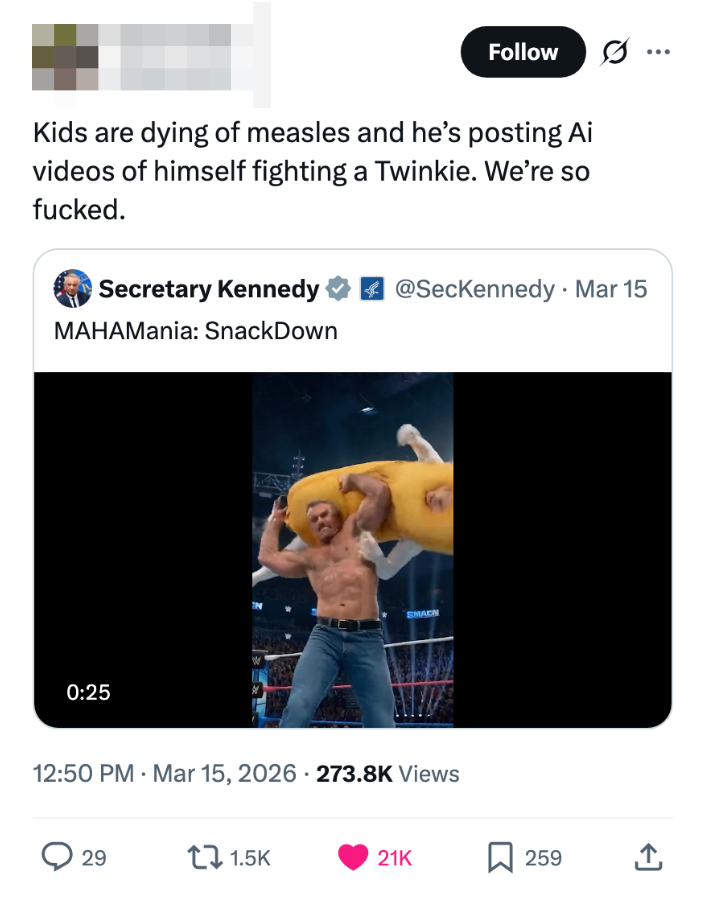This screenshot has width=712, height=914.
Task: Like the post with the heart icon
Action: pos(352,857)
